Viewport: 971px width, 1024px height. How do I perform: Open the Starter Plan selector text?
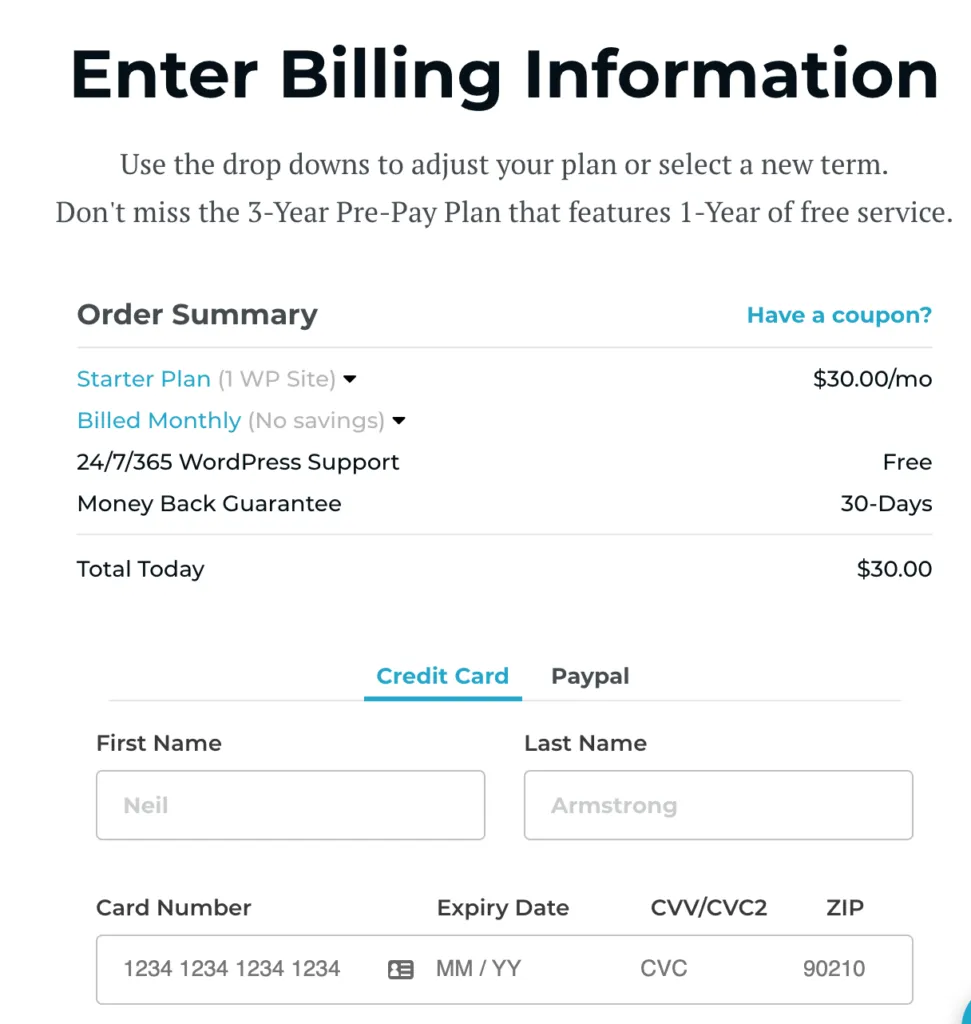point(144,380)
